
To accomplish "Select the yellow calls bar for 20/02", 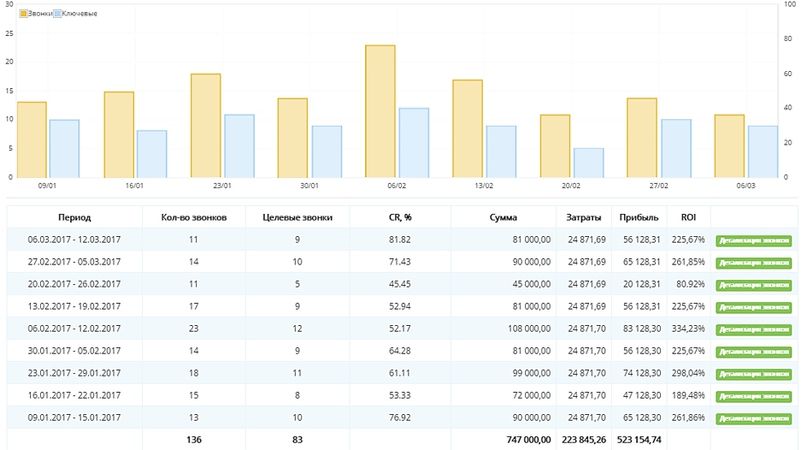I will [x=555, y=146].
